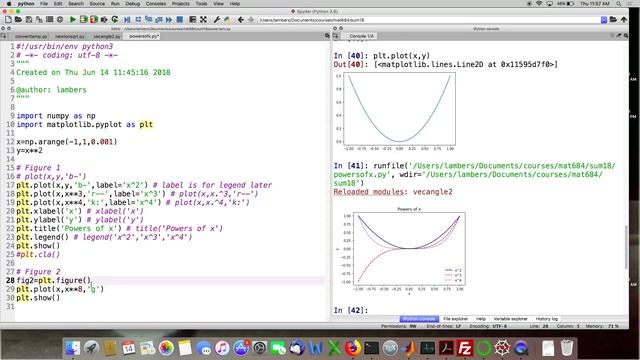Go back with left arrow
640x360 pixels.
[x=241, y=20]
